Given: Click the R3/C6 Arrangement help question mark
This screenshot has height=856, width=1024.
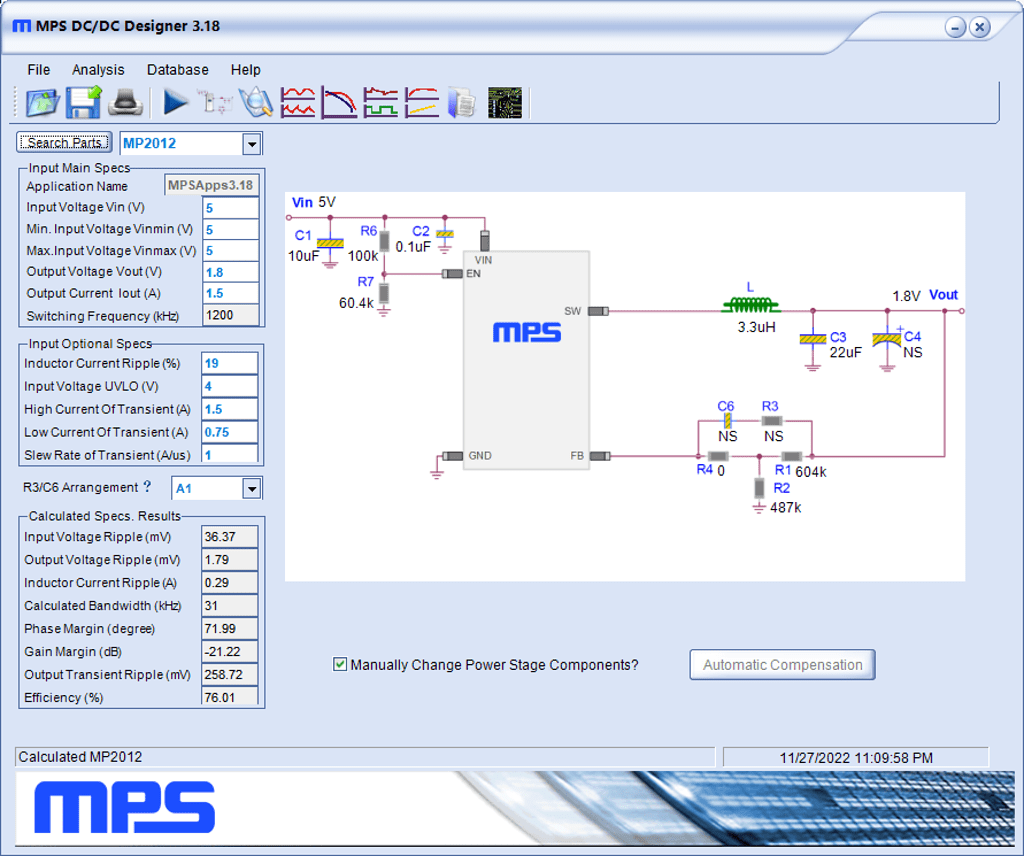Looking at the screenshot, I should [147, 487].
